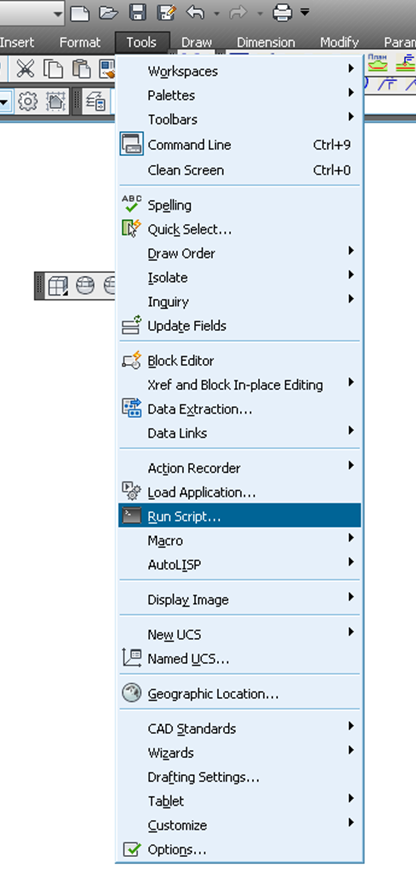Click the Save floppy disk icon
The height and width of the screenshot is (885, 417).
[x=138, y=12]
